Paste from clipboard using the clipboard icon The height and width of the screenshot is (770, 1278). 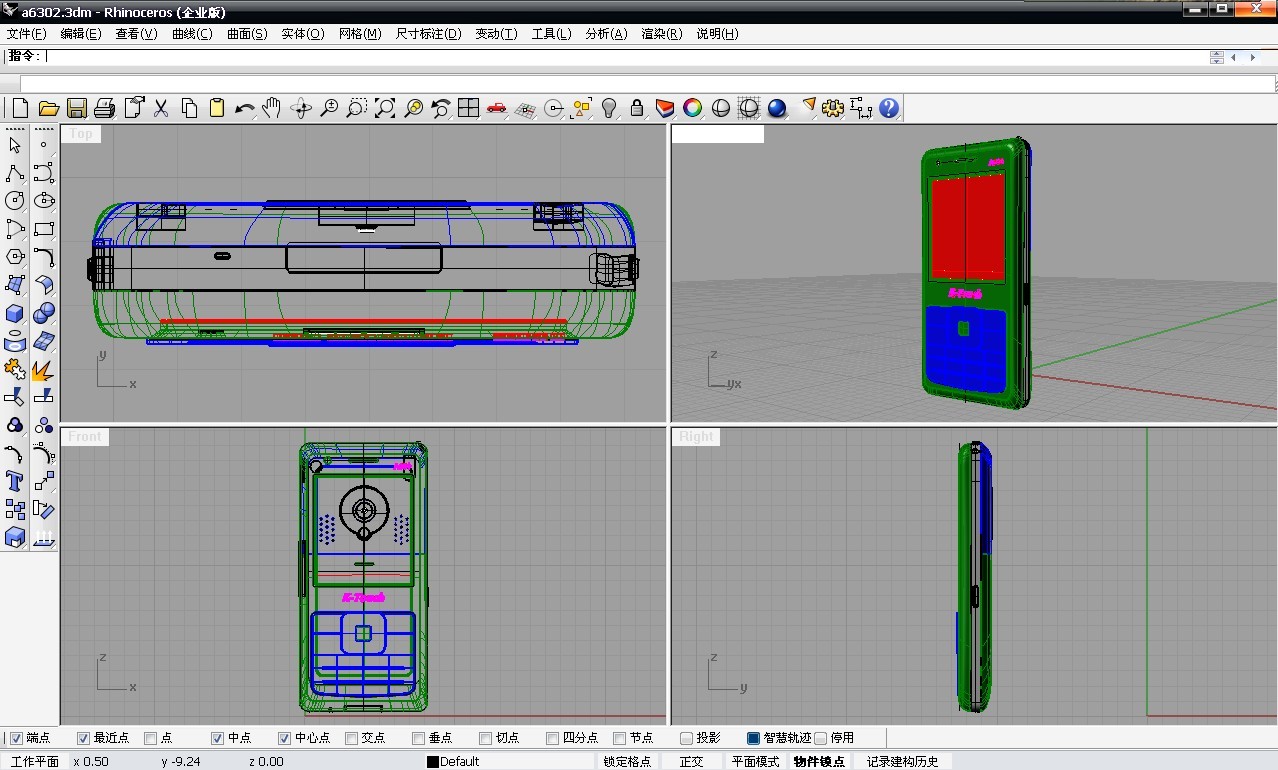click(216, 108)
